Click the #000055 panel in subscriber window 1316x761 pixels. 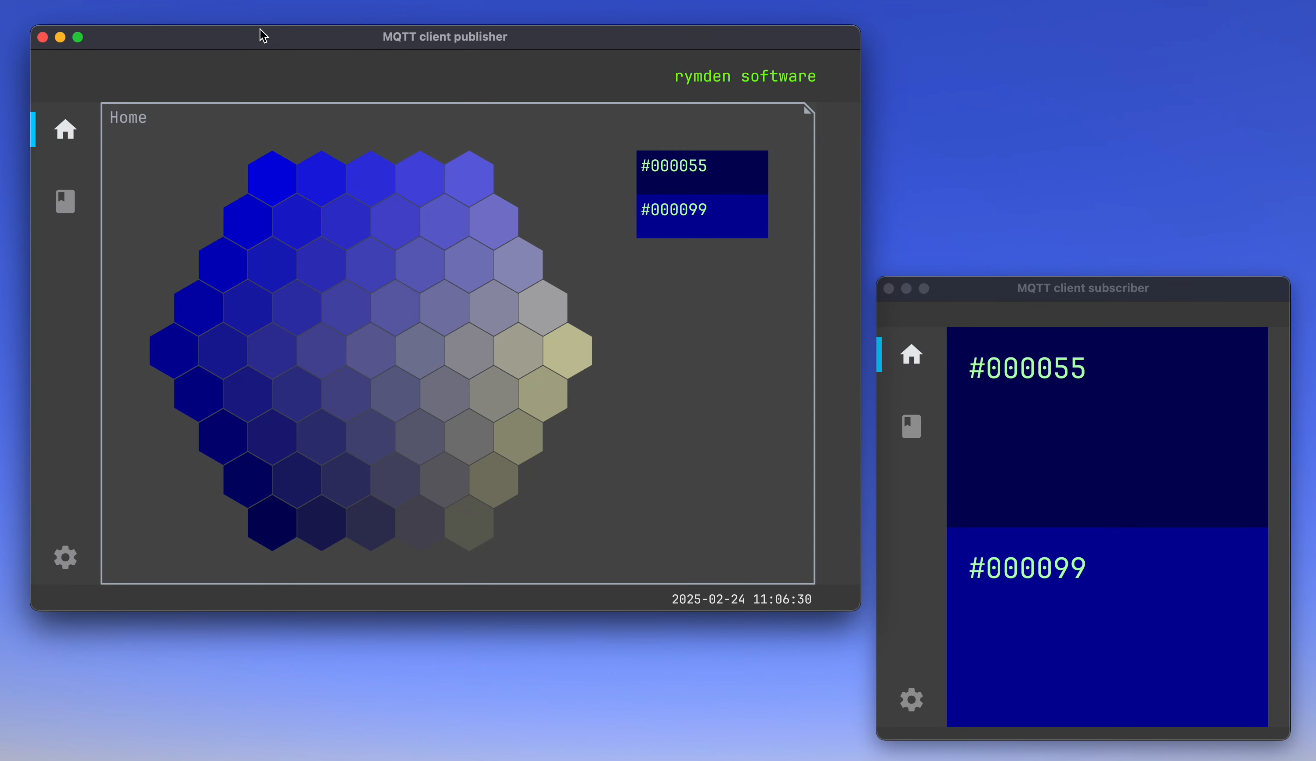coord(1107,427)
